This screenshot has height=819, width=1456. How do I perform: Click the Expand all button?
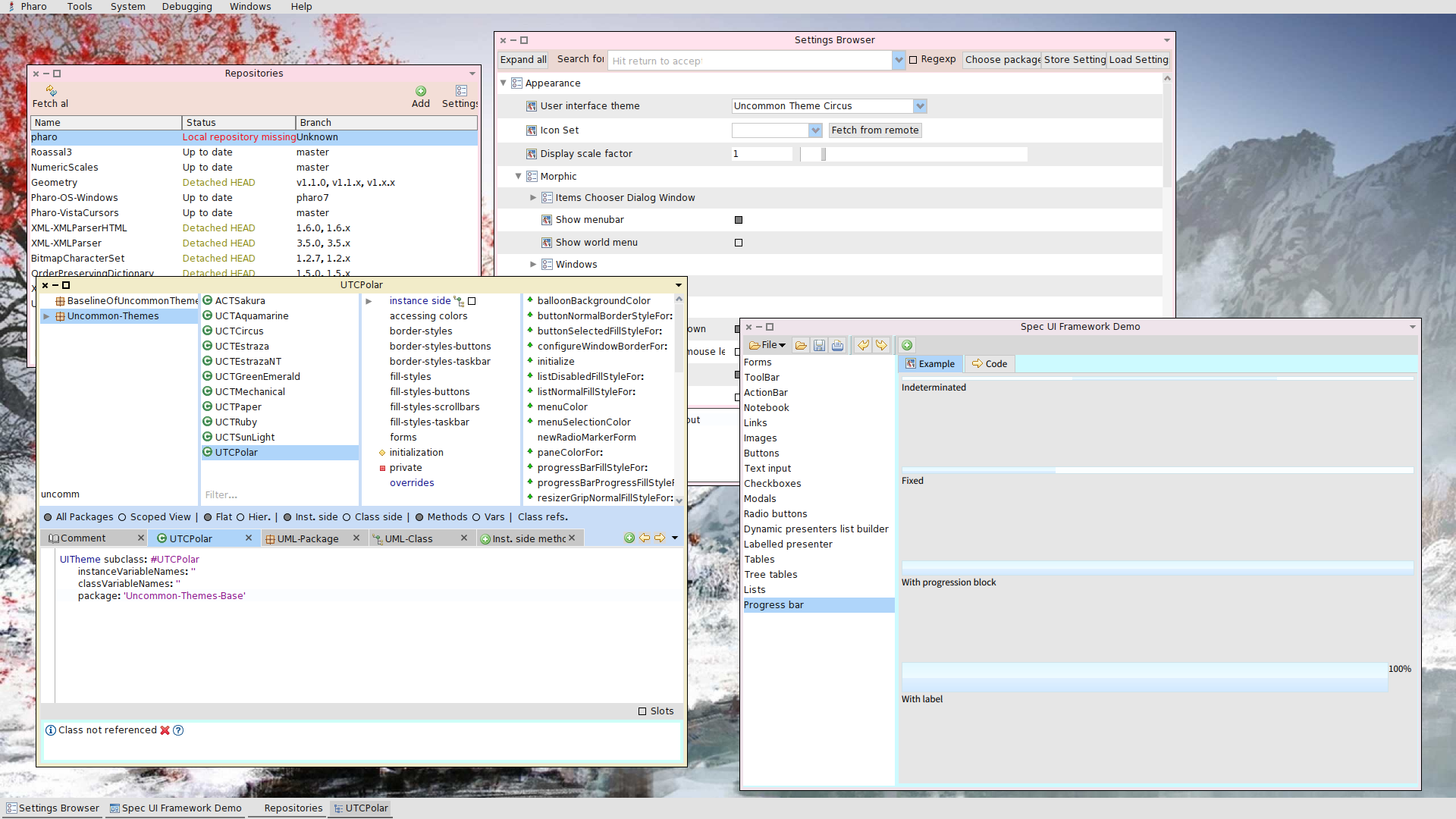coord(523,60)
